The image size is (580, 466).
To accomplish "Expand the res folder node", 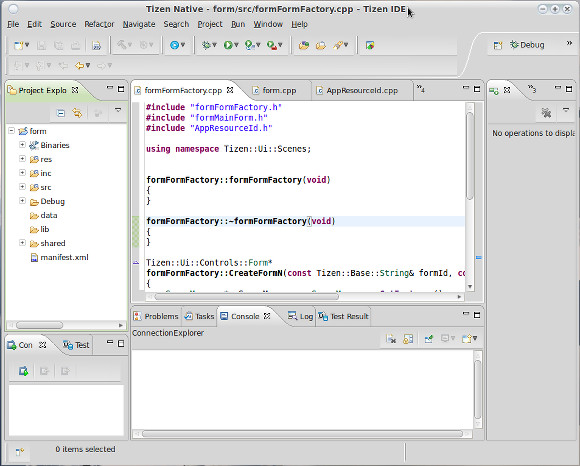I will pos(22,159).
